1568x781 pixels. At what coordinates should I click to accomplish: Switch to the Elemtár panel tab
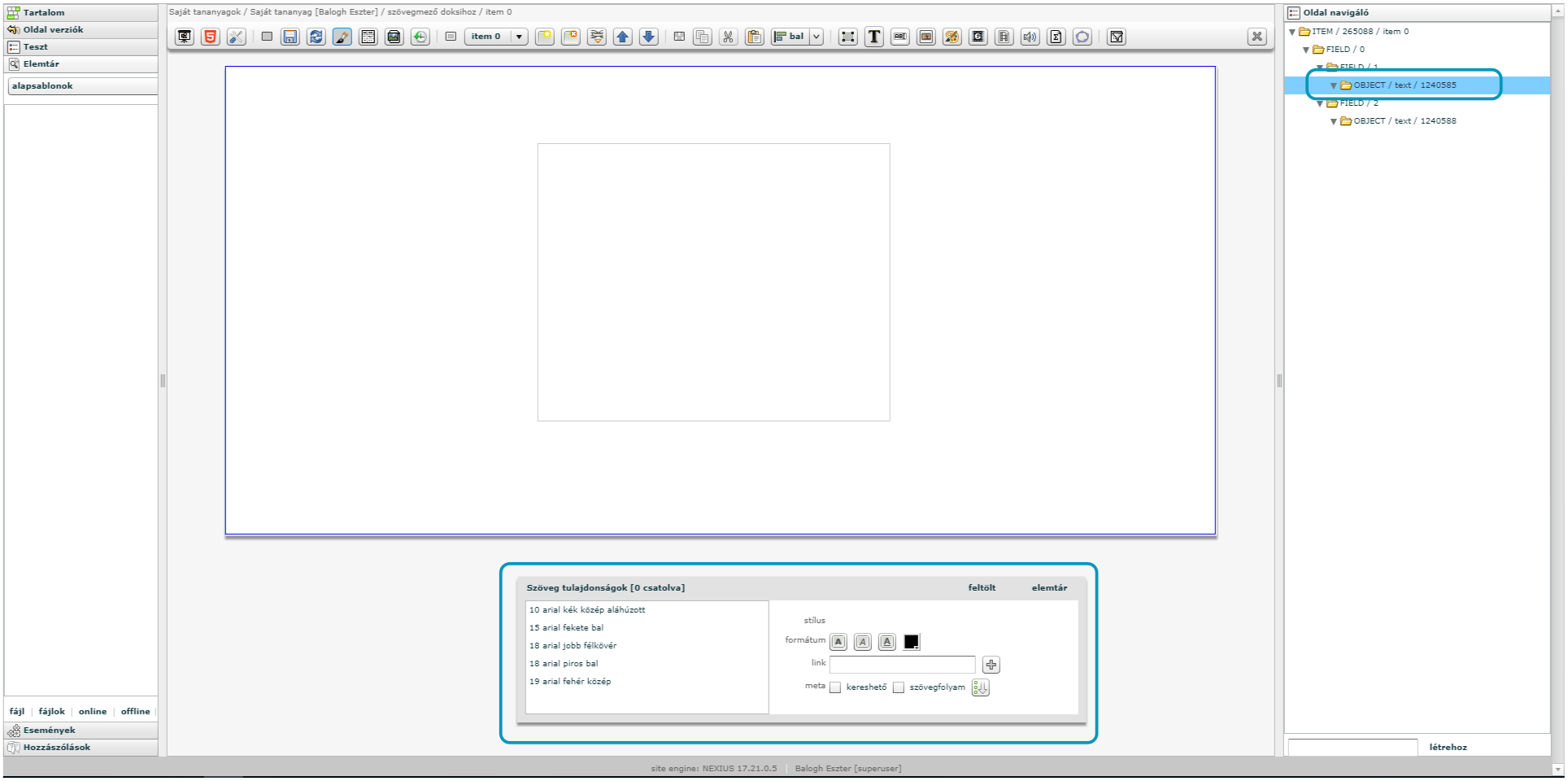coord(41,64)
